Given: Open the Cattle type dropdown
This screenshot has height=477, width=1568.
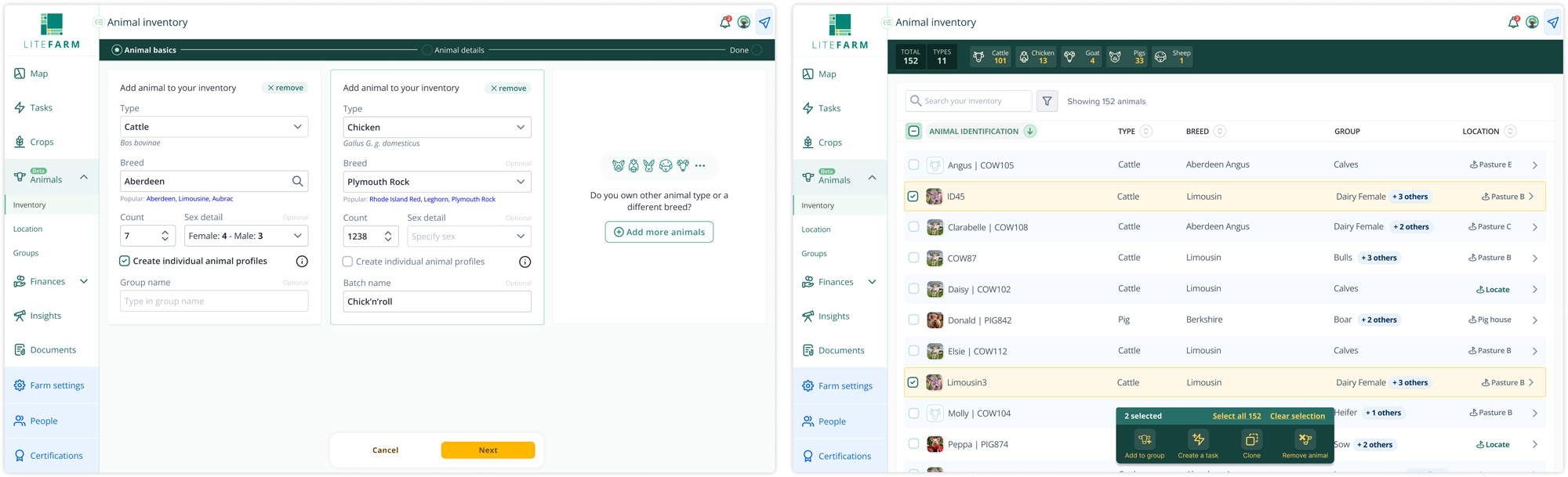Looking at the screenshot, I should [214, 127].
